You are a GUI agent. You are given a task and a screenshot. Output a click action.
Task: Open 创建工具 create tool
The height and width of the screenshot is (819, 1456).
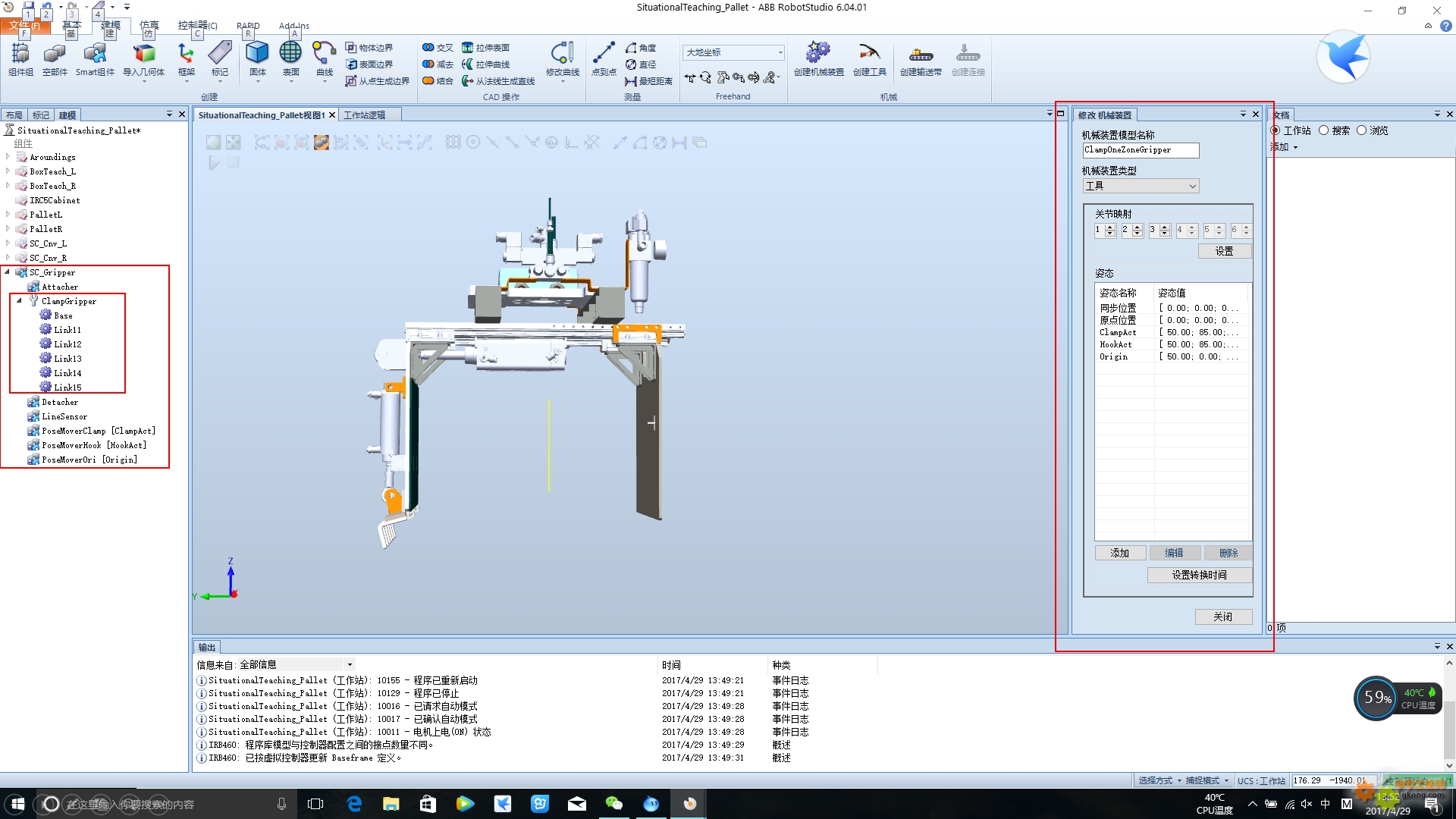tap(870, 59)
